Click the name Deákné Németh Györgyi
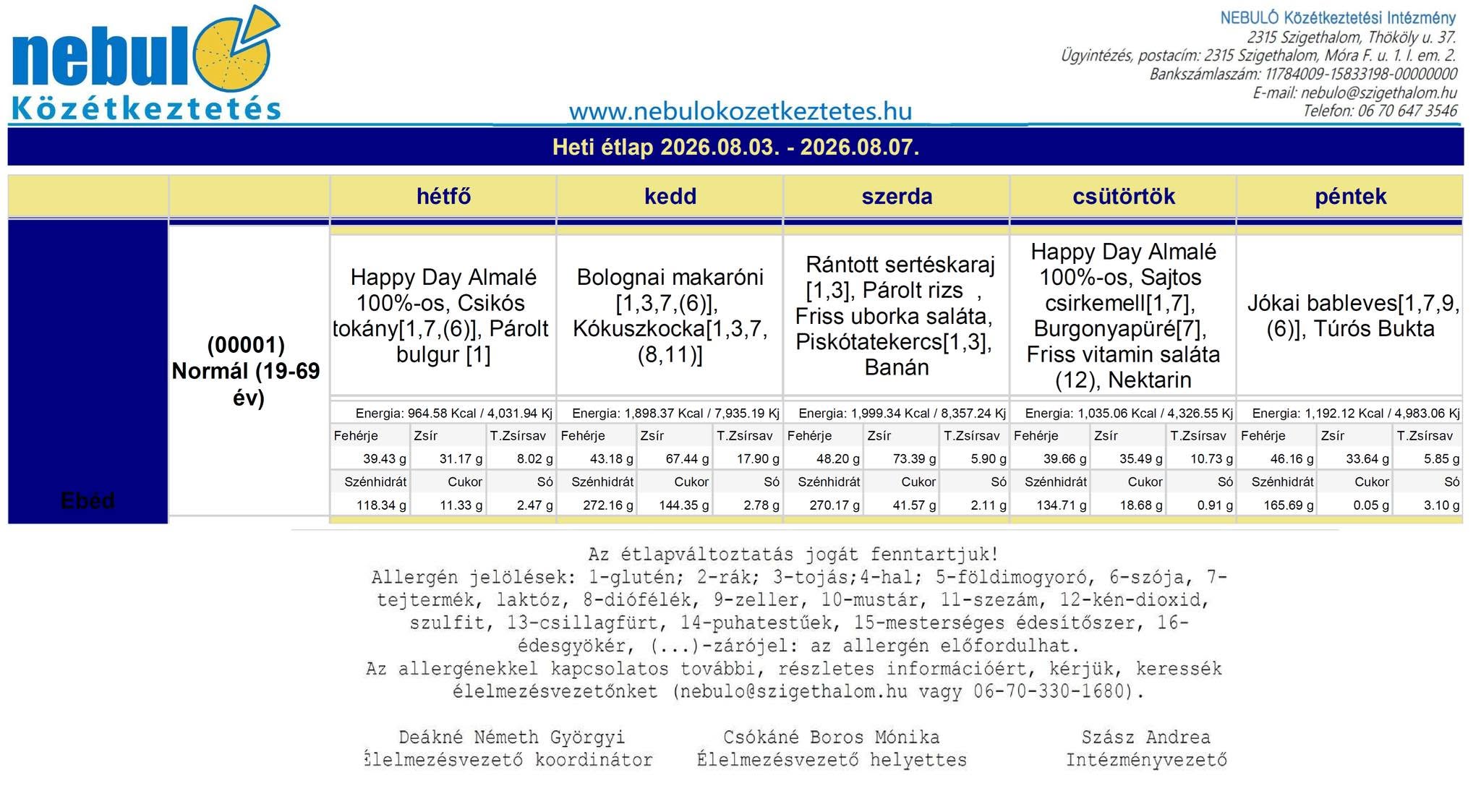This screenshot has width=1481, height=812. [511, 738]
